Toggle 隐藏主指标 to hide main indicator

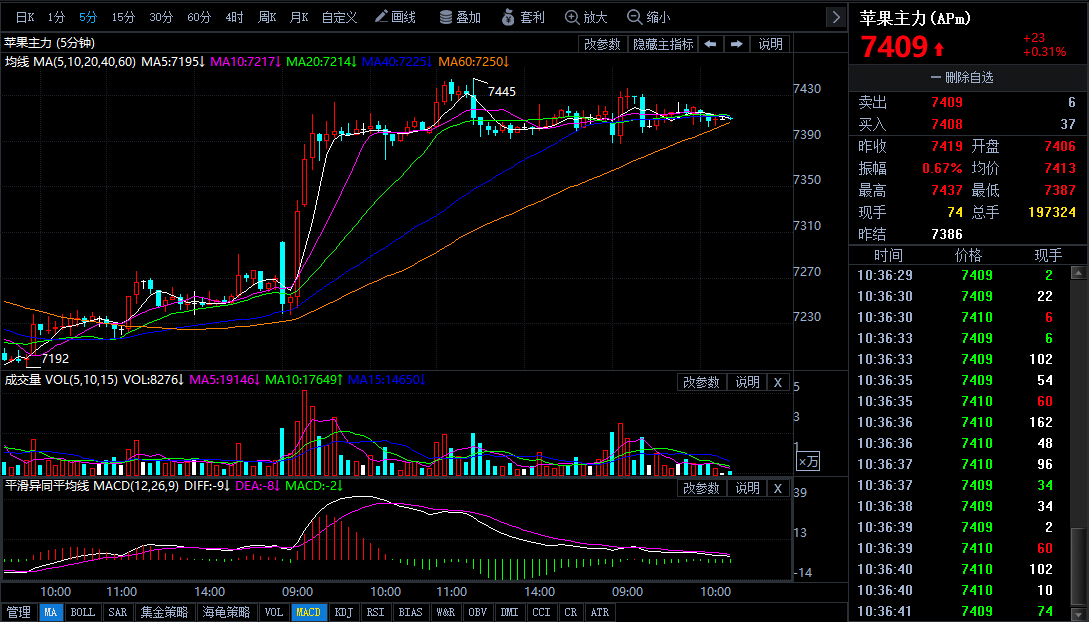coord(663,44)
